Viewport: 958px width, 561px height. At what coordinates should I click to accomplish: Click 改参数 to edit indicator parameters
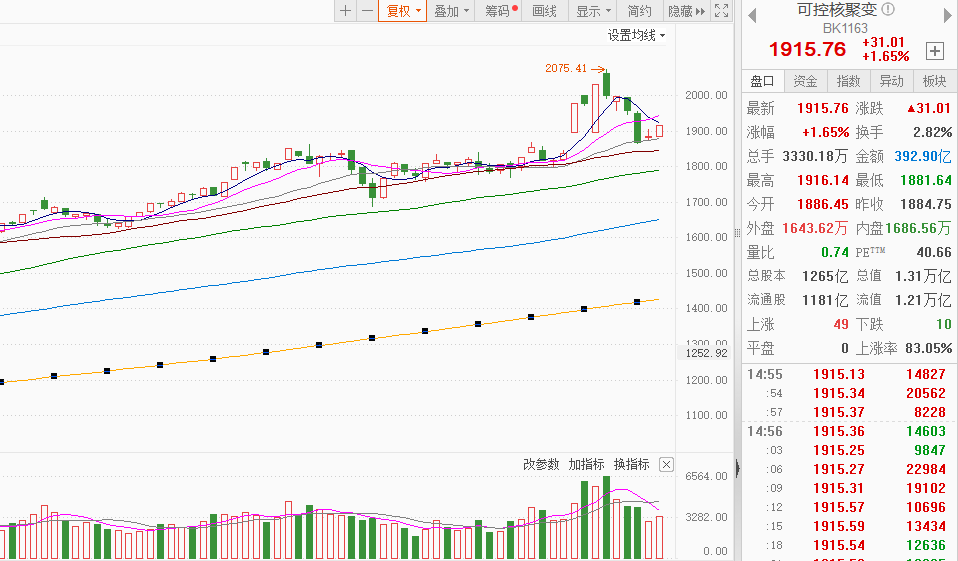pyautogui.click(x=541, y=465)
